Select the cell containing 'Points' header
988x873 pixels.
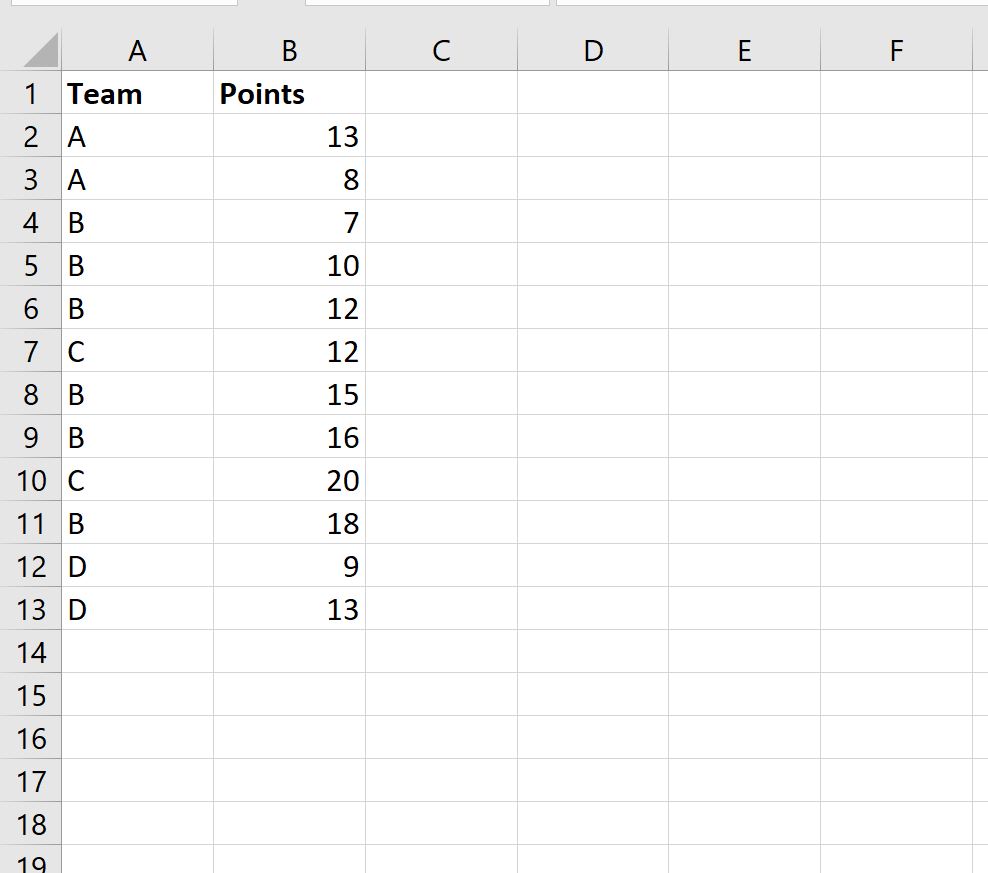tap(288, 93)
